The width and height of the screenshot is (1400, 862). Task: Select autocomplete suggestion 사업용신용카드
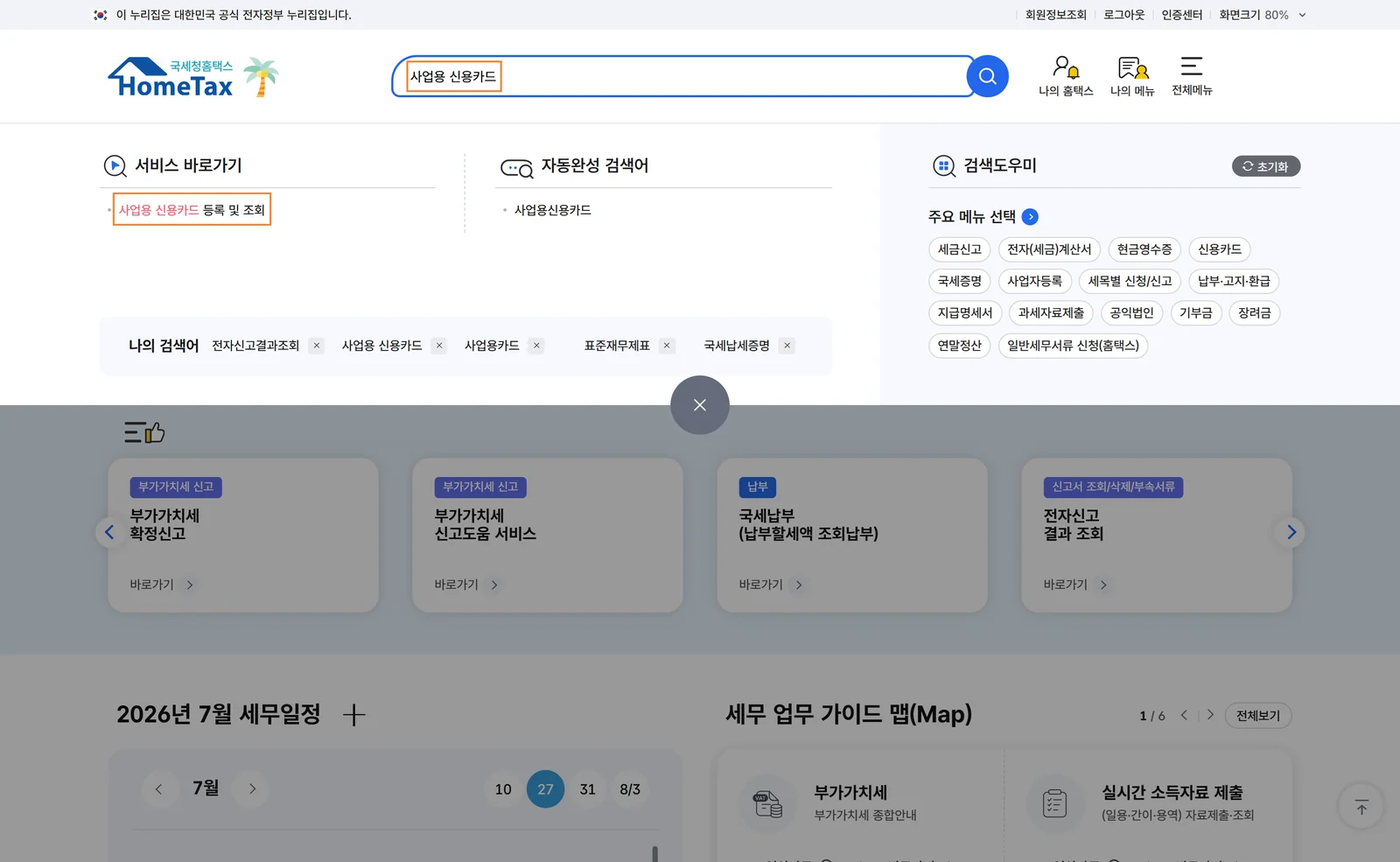click(x=553, y=210)
